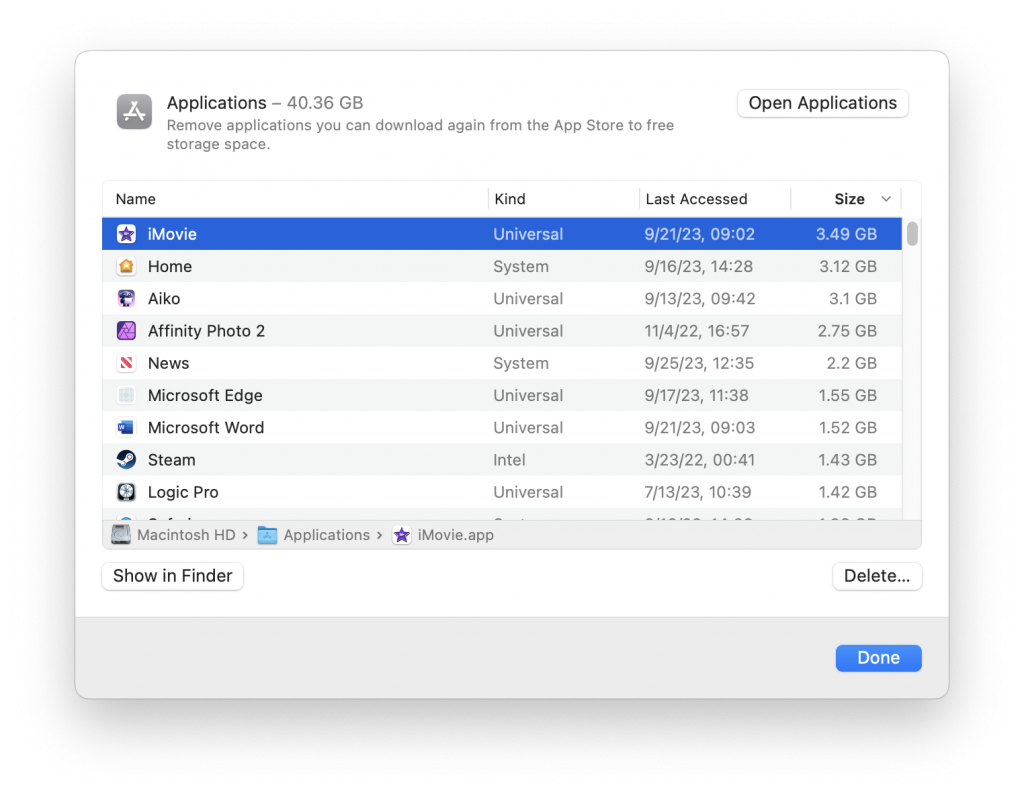This screenshot has width=1024, height=798.
Task: Open the Size sort dropdown chevron
Action: click(x=886, y=199)
